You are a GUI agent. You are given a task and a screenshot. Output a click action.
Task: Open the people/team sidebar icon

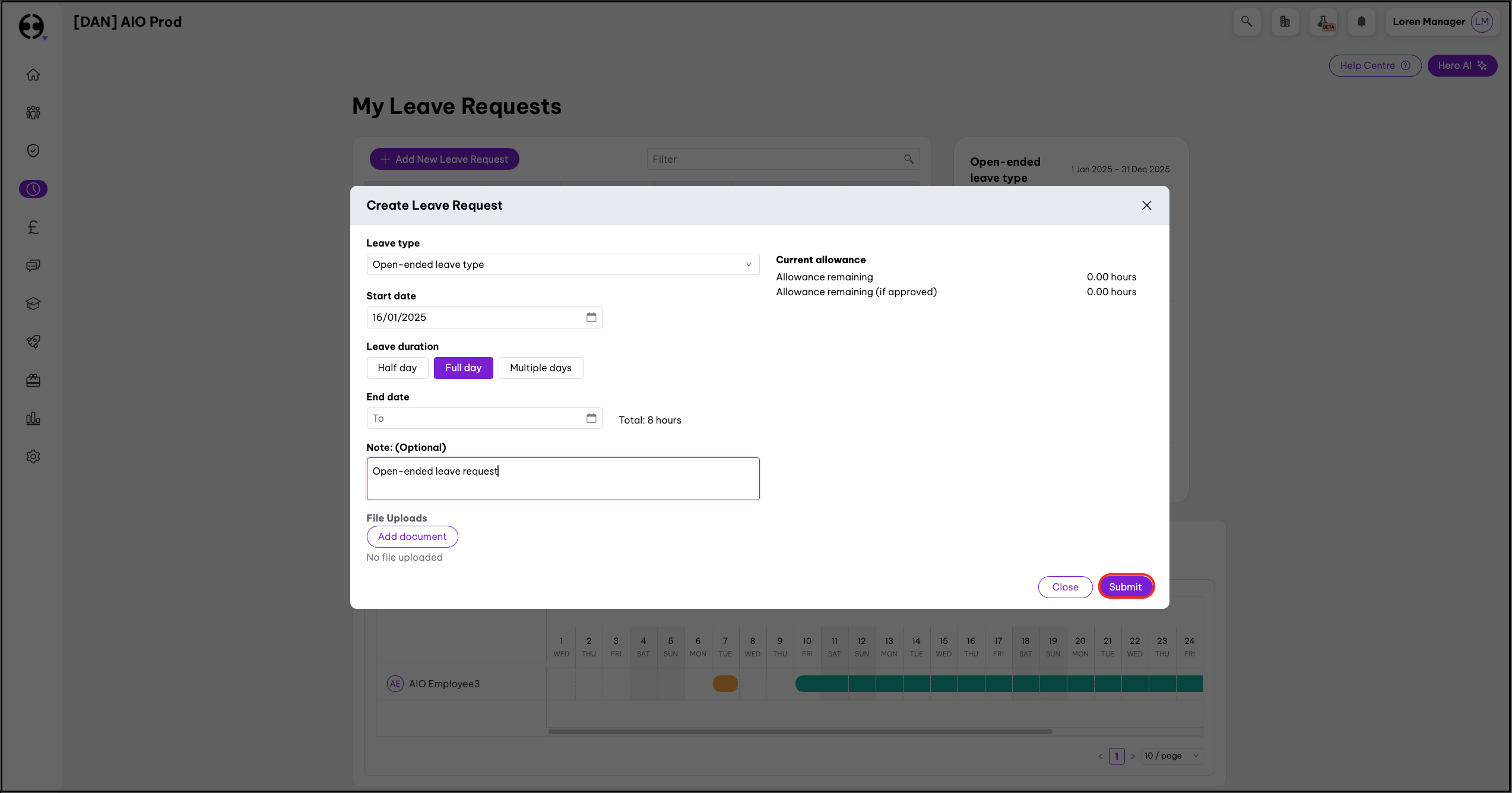click(33, 113)
